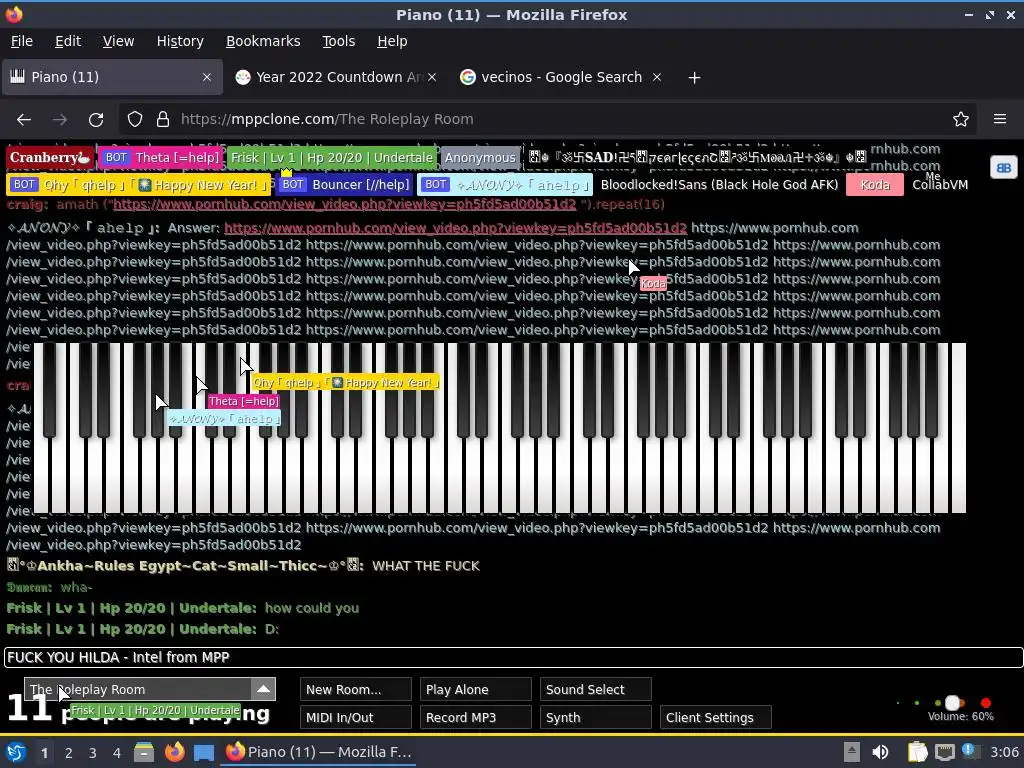Click the clock showing 3:06
Screen dimensions: 1024x768
tap(1004, 752)
